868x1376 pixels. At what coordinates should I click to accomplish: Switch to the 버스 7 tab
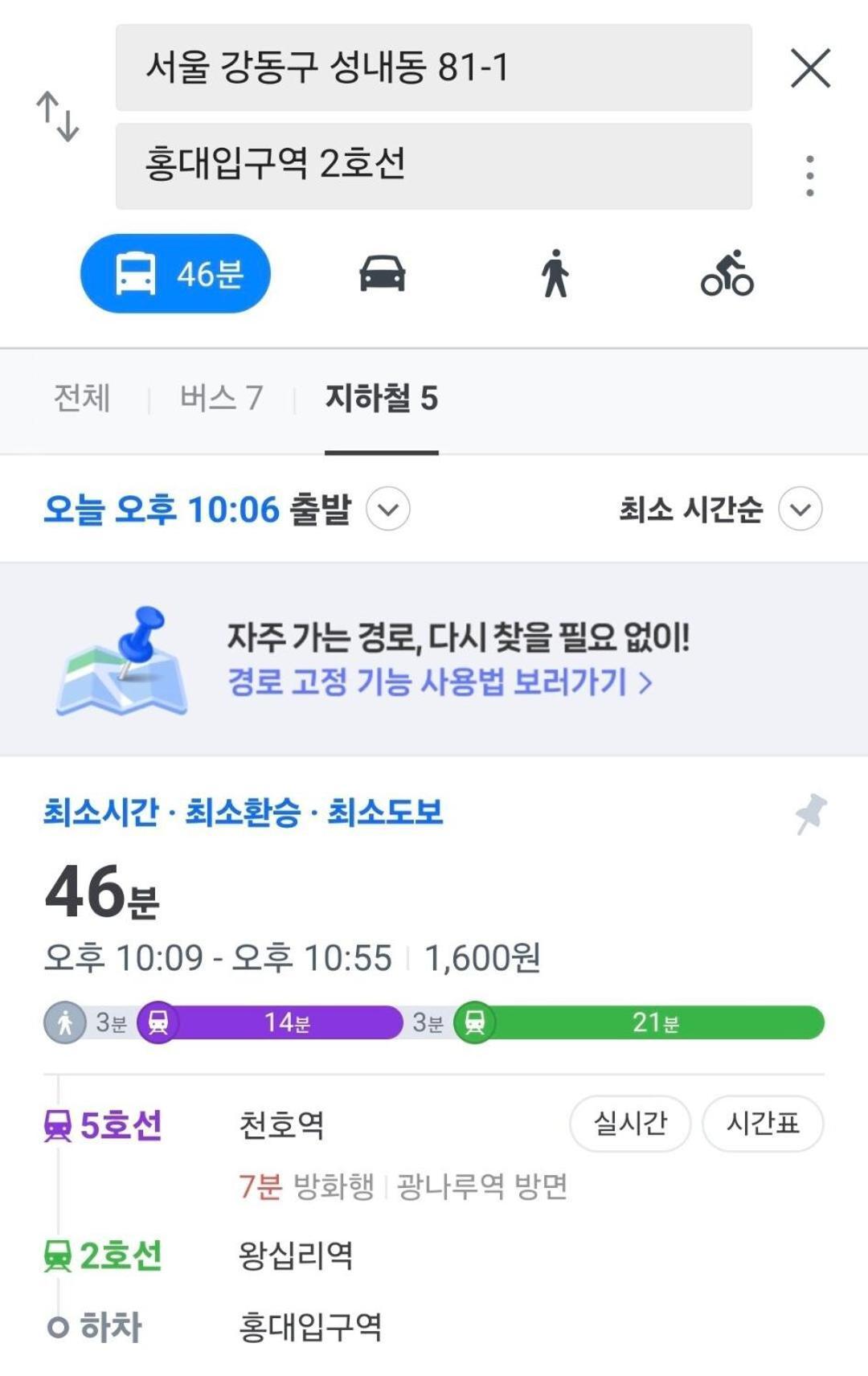click(221, 398)
